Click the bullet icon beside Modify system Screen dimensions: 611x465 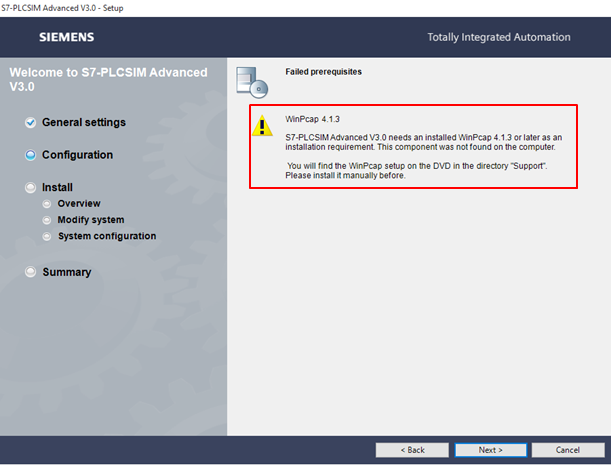pos(47,220)
